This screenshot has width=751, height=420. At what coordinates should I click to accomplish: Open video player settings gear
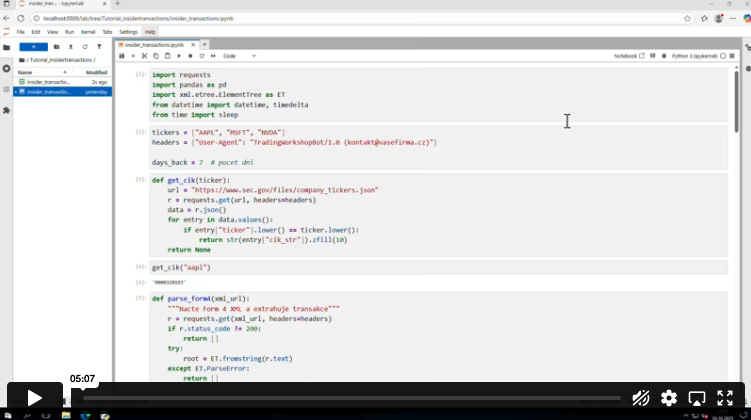[669, 398]
